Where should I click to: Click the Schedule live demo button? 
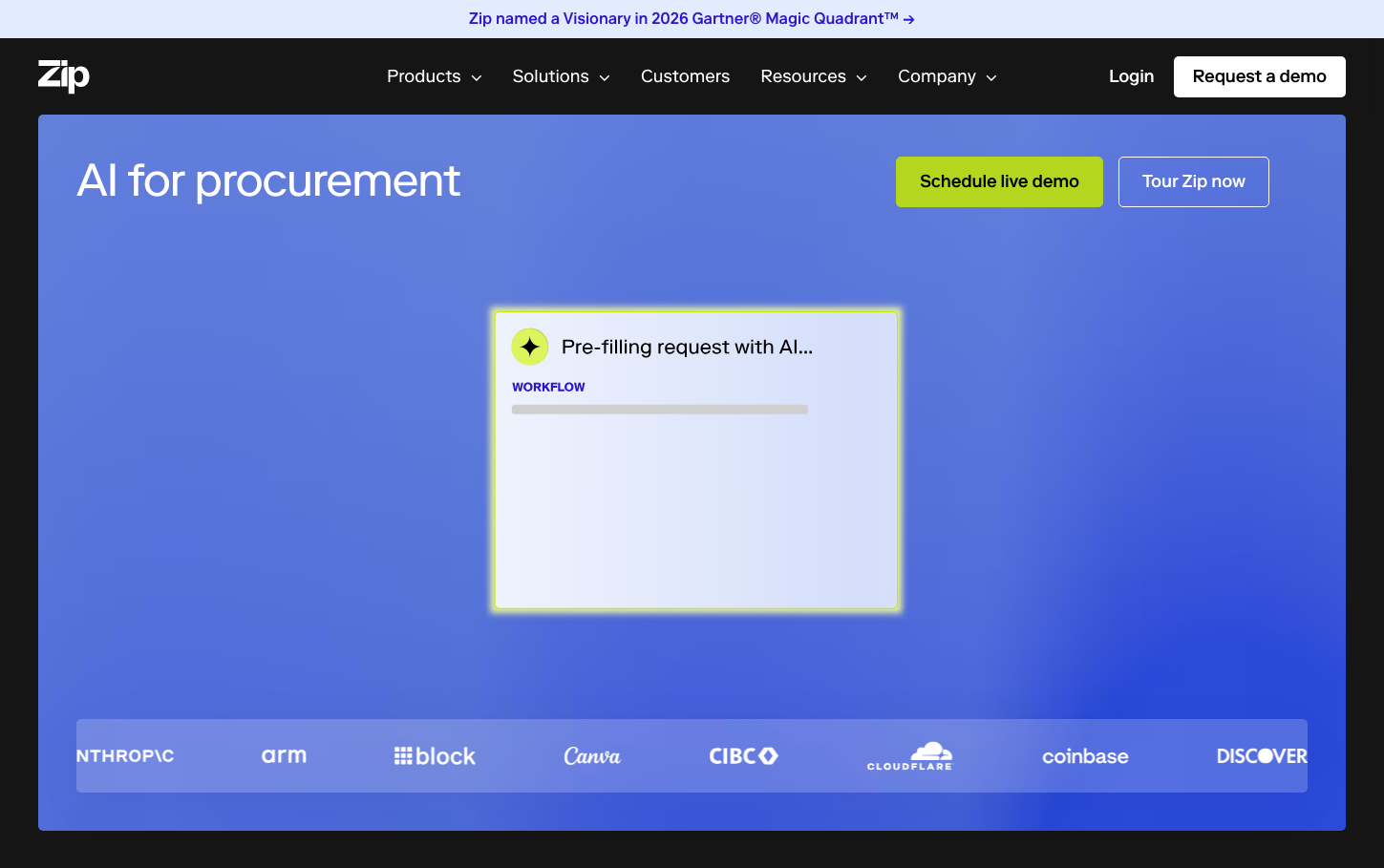[999, 181]
